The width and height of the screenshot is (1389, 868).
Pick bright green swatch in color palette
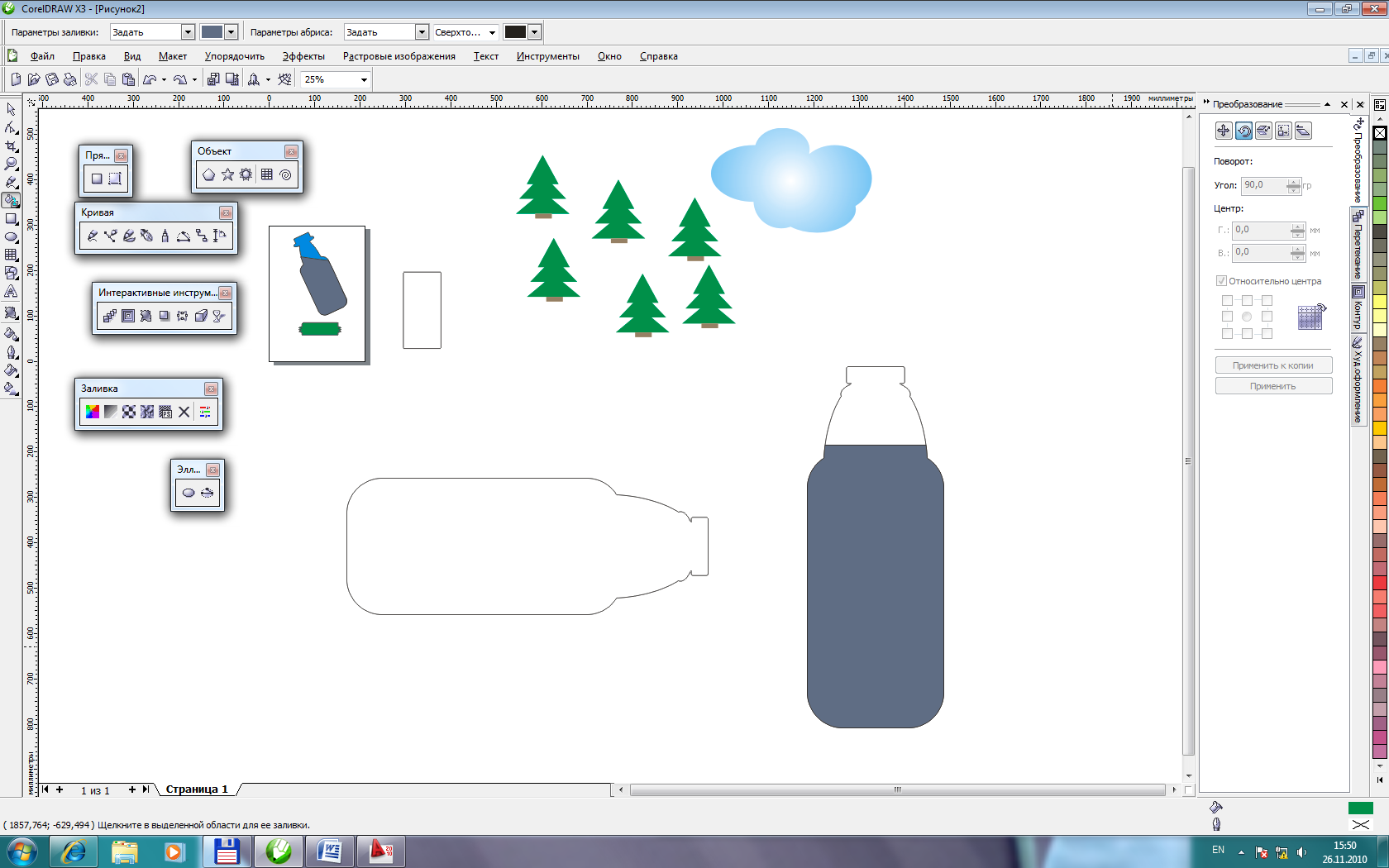click(x=1380, y=203)
